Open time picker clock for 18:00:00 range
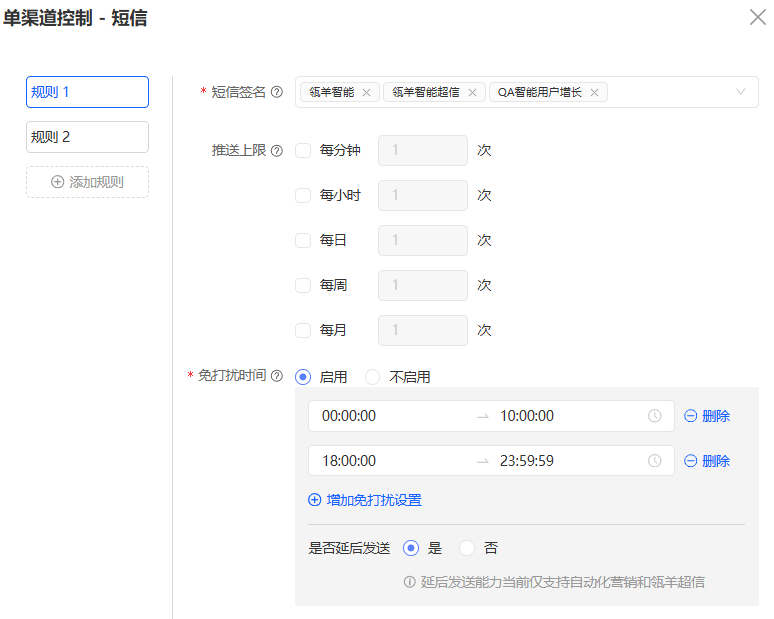774x619 pixels. tap(655, 461)
